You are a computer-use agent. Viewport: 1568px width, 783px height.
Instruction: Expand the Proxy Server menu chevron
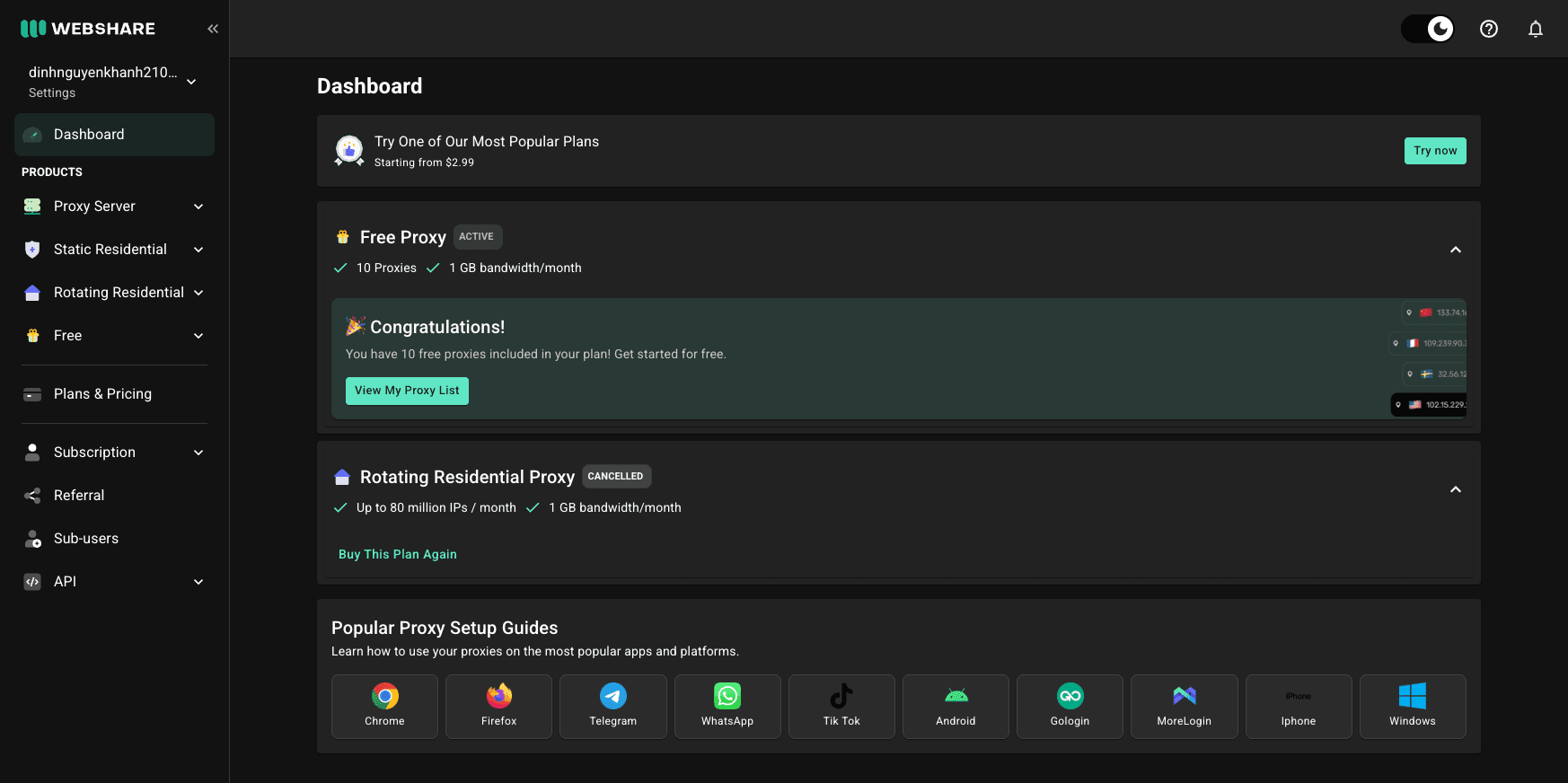[198, 207]
